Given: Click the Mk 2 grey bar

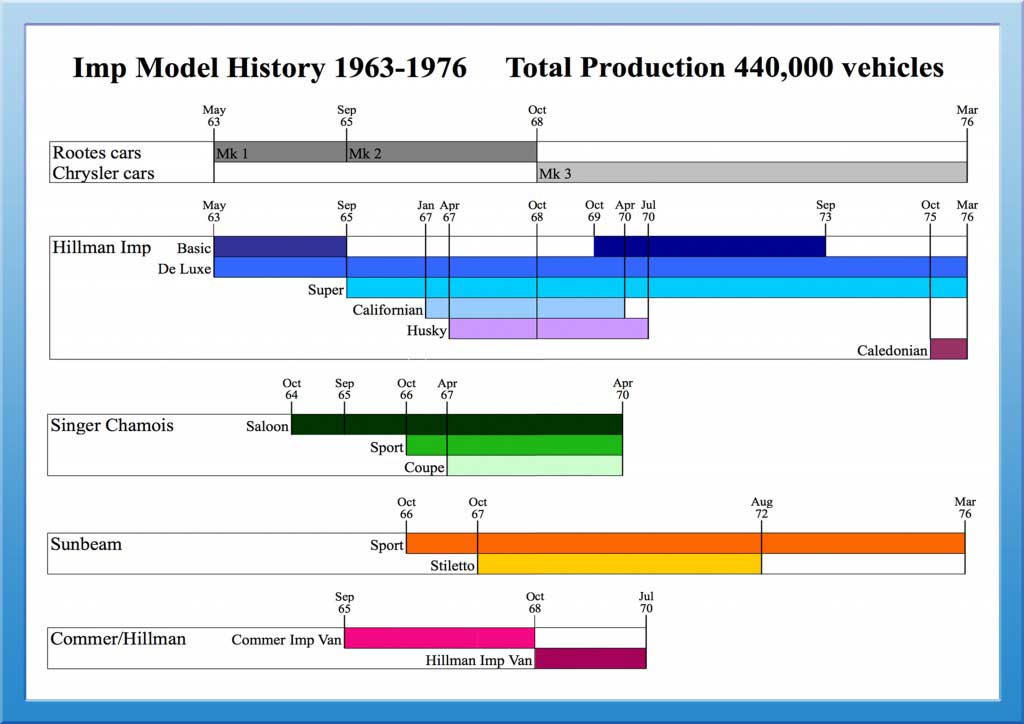Looking at the screenshot, I should tap(441, 152).
